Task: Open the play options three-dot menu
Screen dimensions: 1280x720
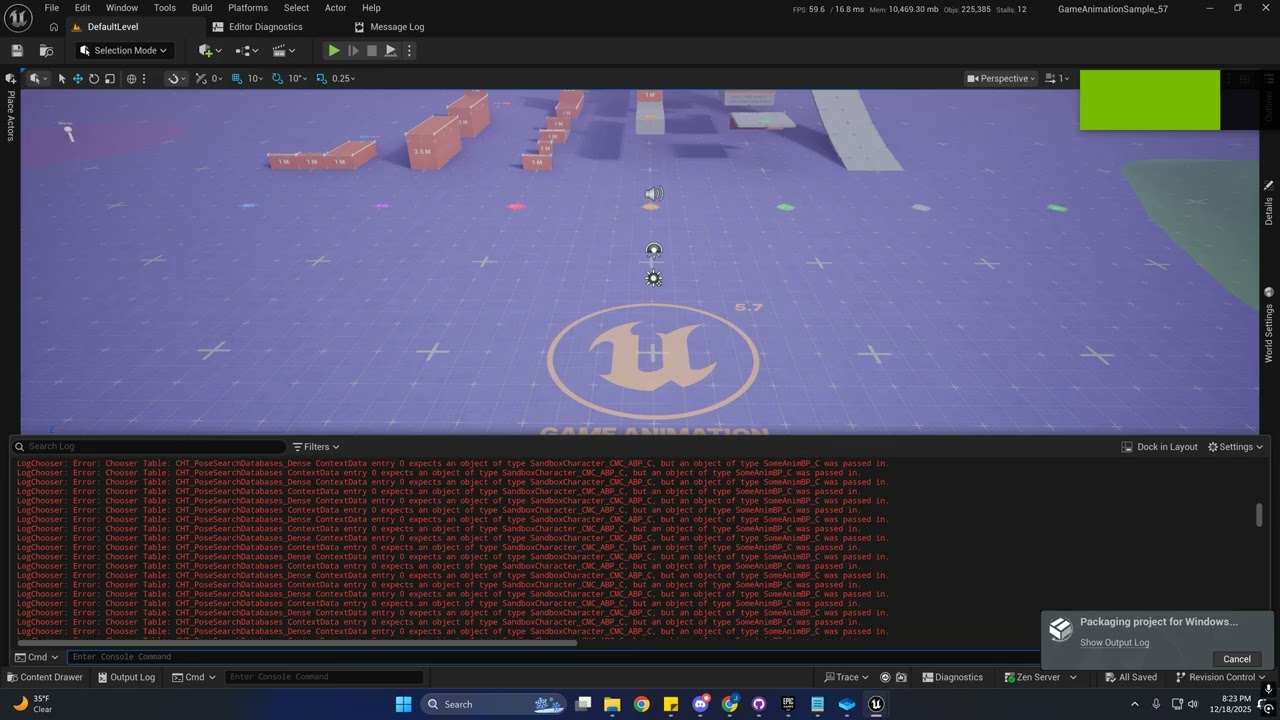Action: coord(409,50)
